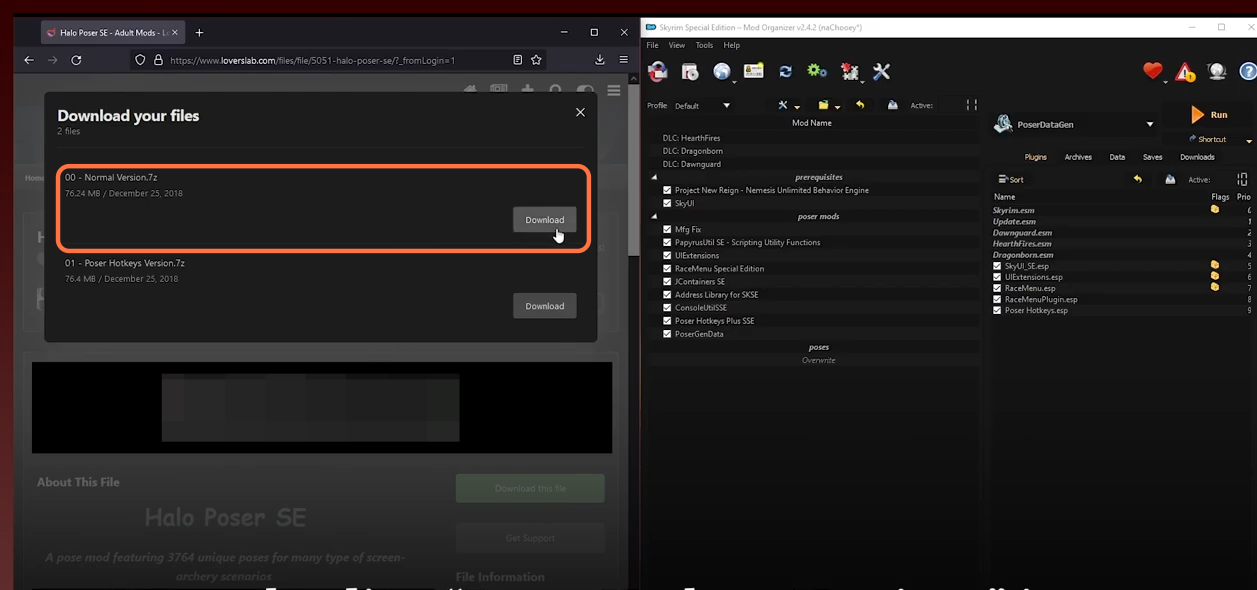
Task: Click the Change Game instance icon
Action: 658,71
